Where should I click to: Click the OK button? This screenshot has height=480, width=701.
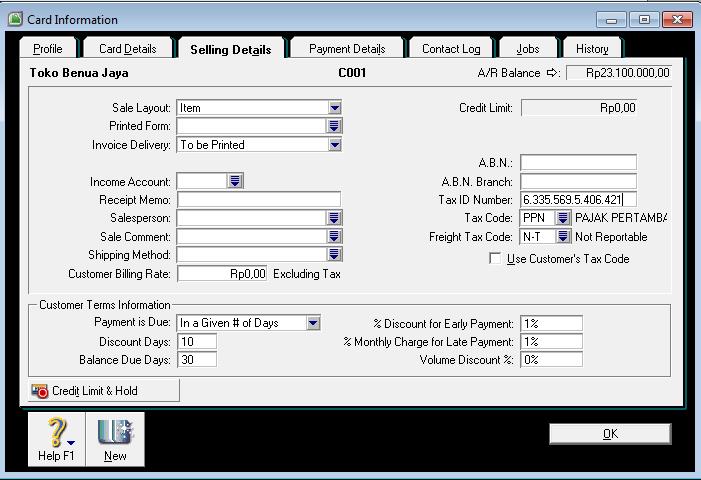pos(610,434)
